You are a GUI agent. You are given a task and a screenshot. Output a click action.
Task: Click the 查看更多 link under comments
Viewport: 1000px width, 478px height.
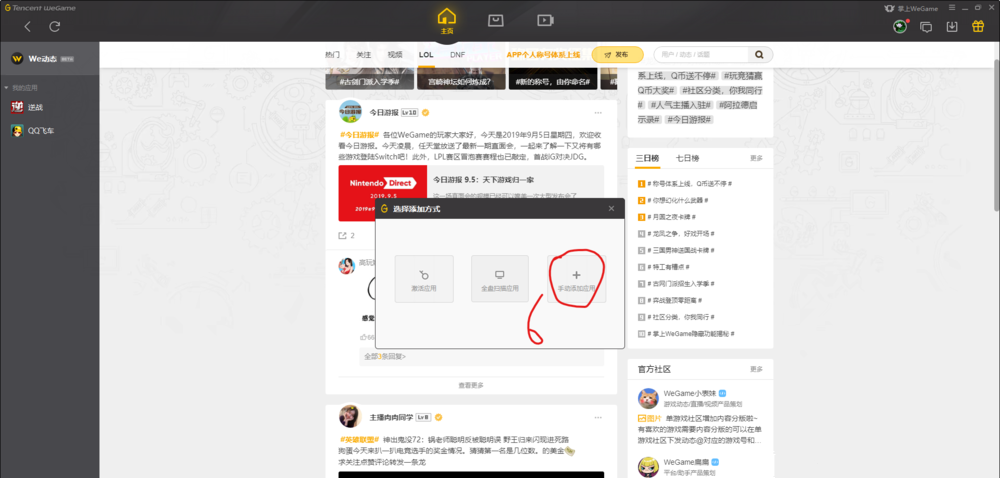tap(471, 385)
